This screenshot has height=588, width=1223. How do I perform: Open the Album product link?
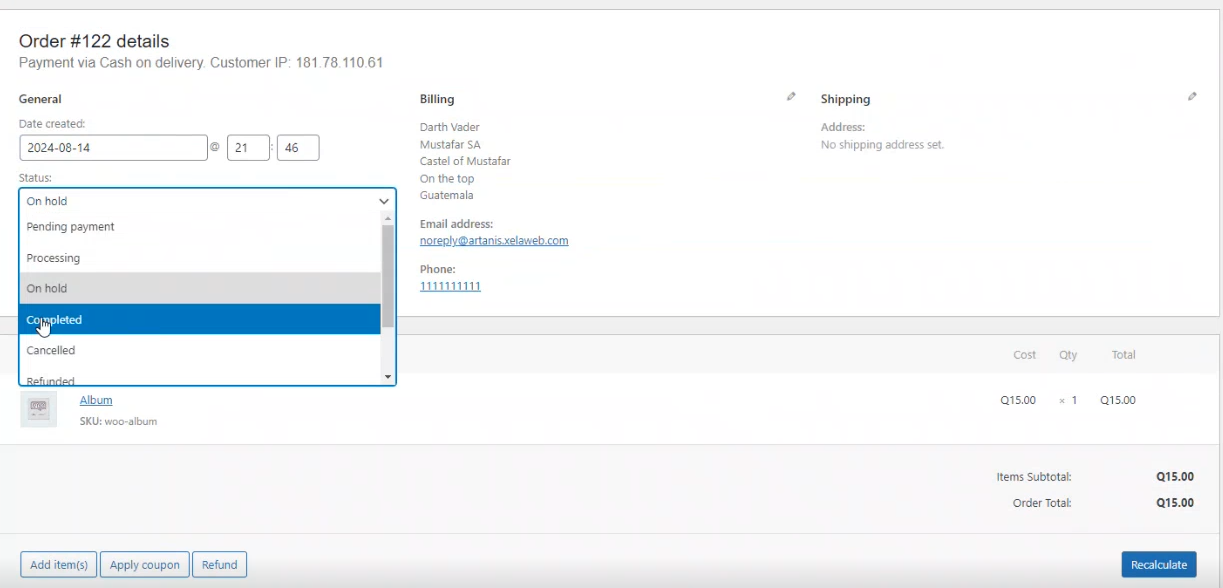click(96, 400)
